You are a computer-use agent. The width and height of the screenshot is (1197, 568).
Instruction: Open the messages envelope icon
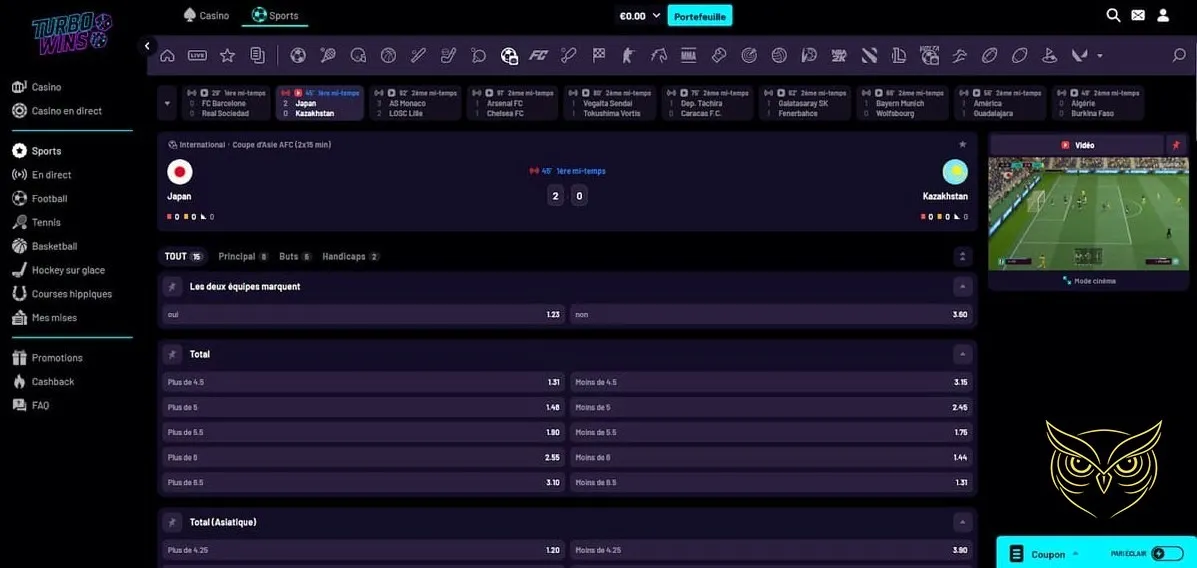click(x=1137, y=15)
